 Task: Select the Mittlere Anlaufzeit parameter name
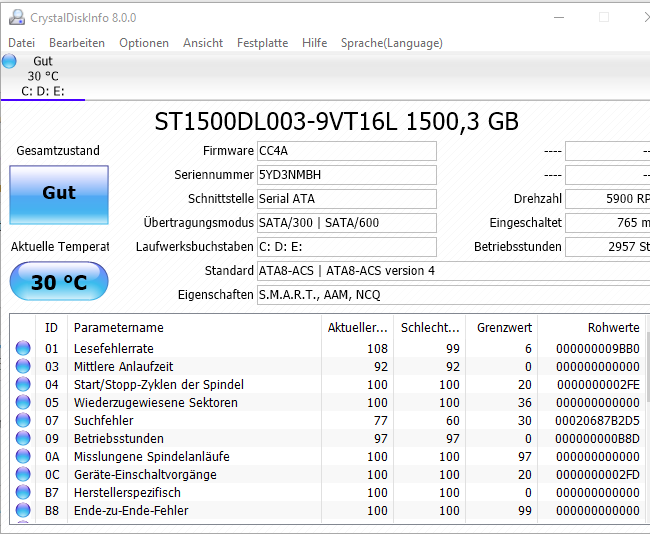click(124, 367)
